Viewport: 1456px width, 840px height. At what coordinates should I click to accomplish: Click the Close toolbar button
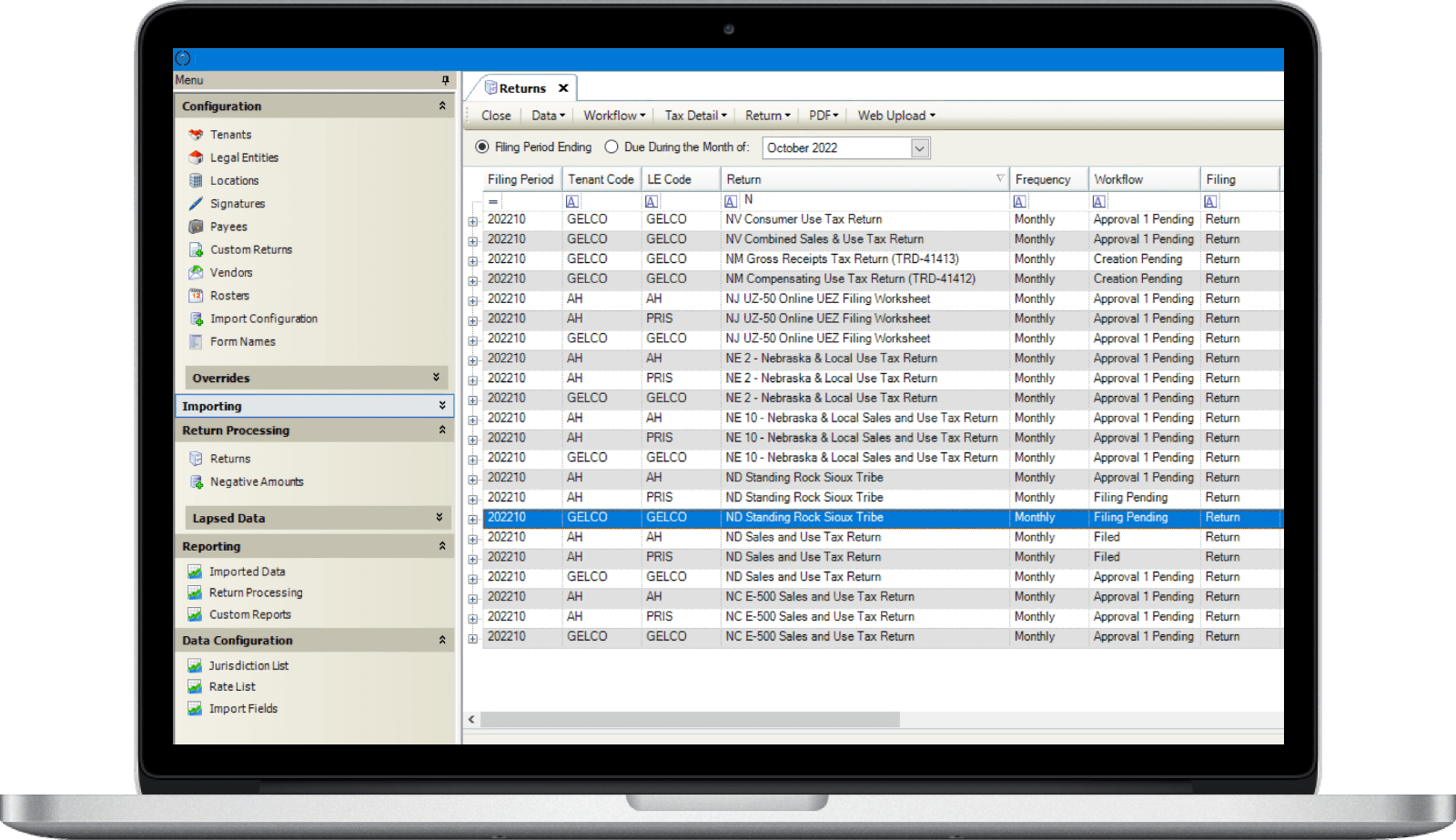click(x=496, y=116)
